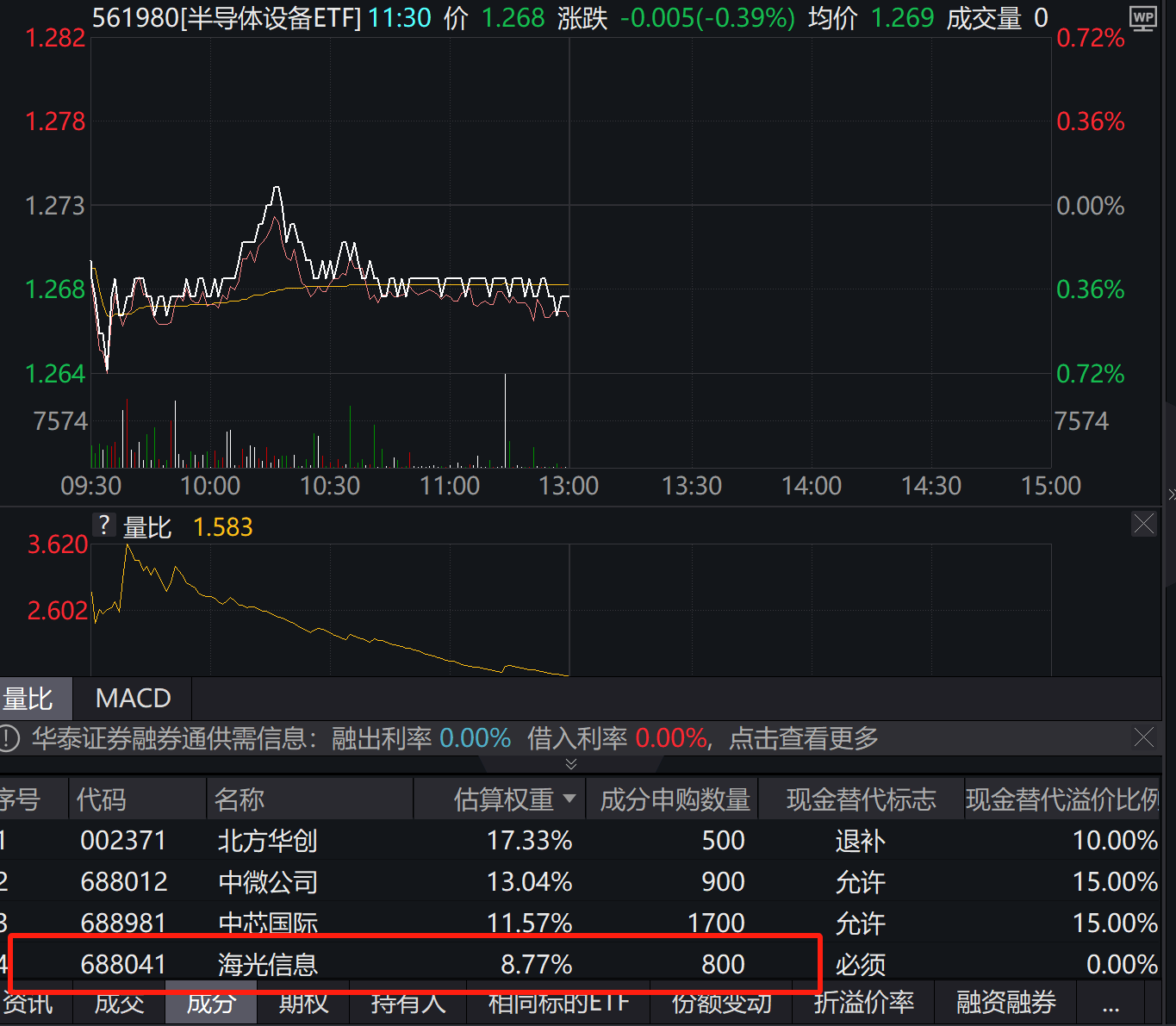Viewport: 1176px width, 1026px height.
Task: Dismiss the 华泰证券融券通 info banner
Action: coord(1144,737)
